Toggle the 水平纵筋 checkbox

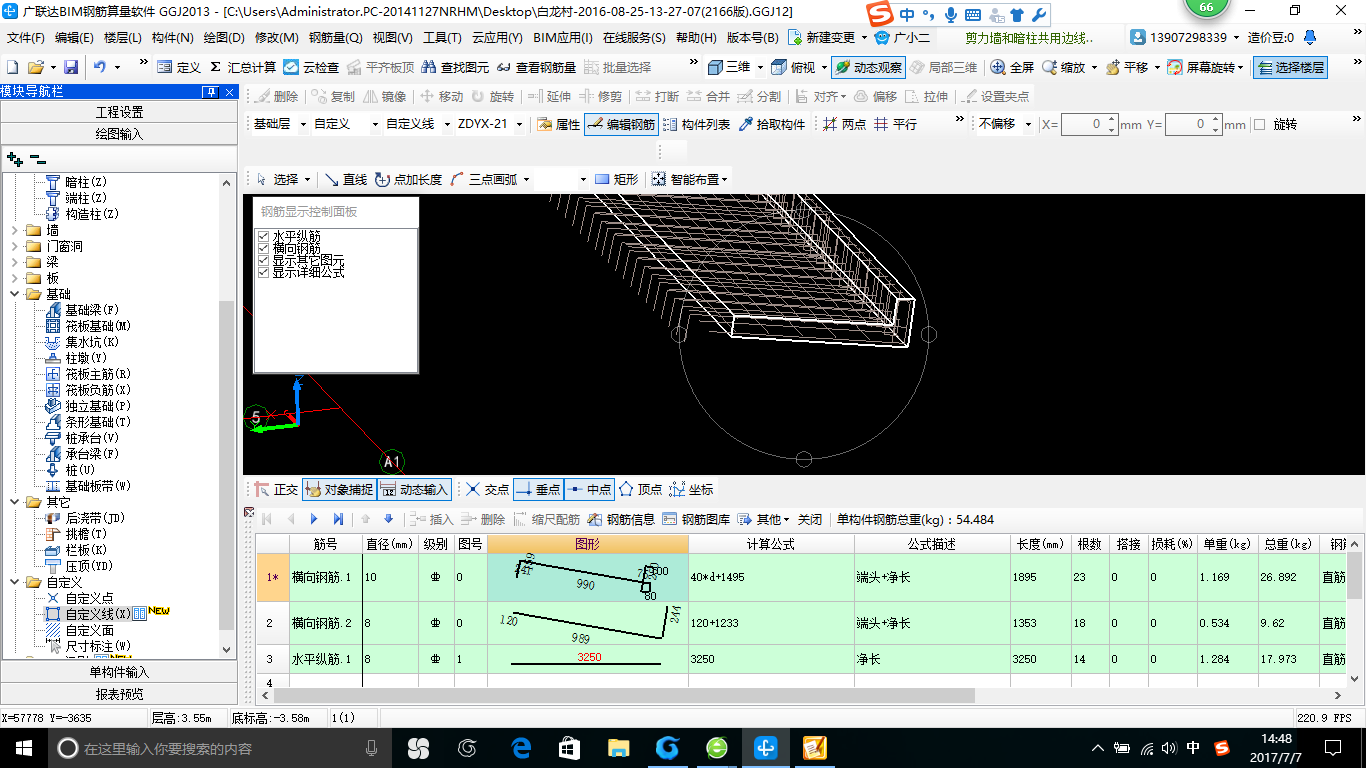point(264,236)
